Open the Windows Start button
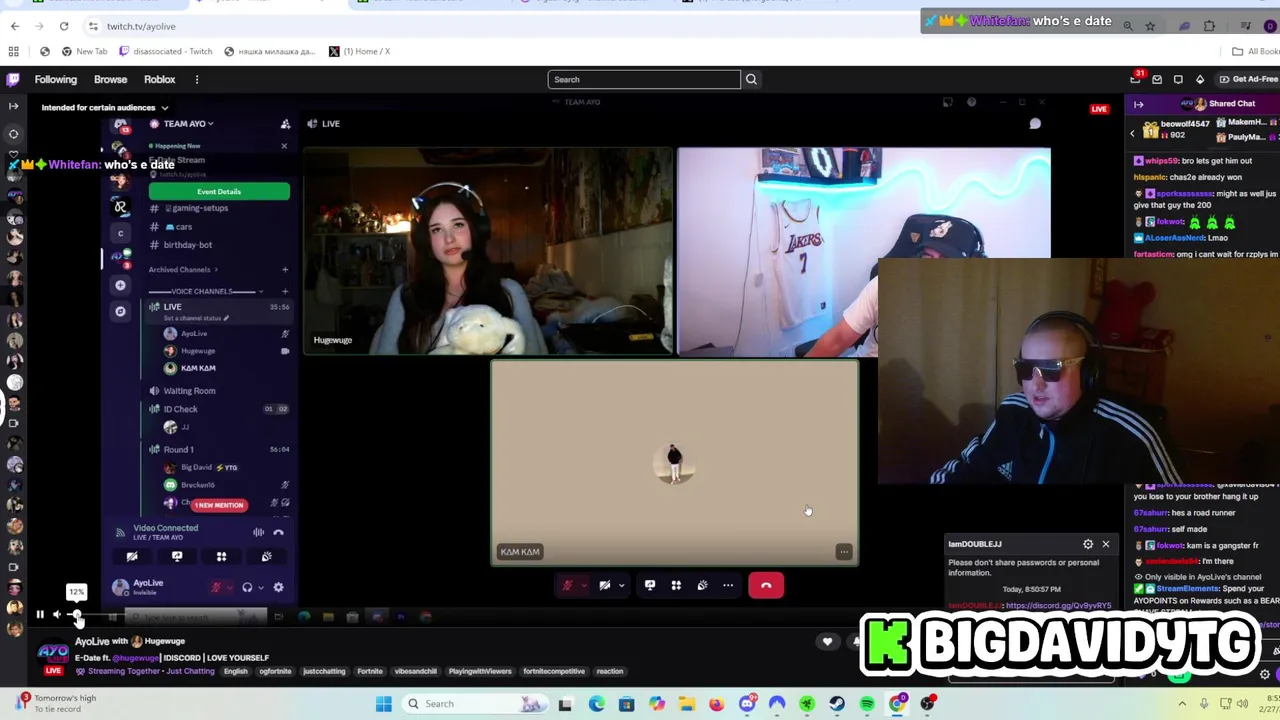Screen dimensions: 1280x720 point(383,704)
